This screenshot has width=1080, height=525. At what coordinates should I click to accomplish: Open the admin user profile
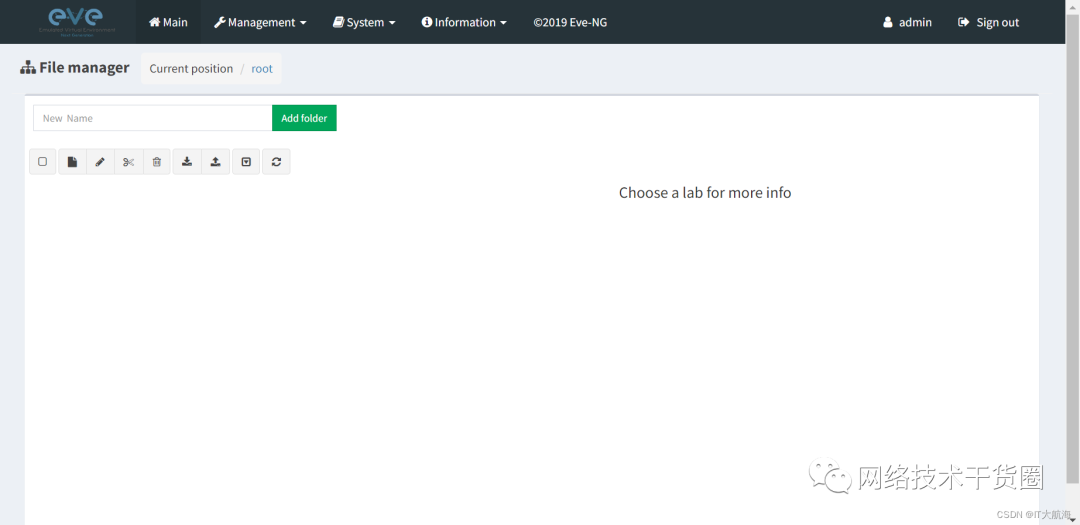(907, 22)
